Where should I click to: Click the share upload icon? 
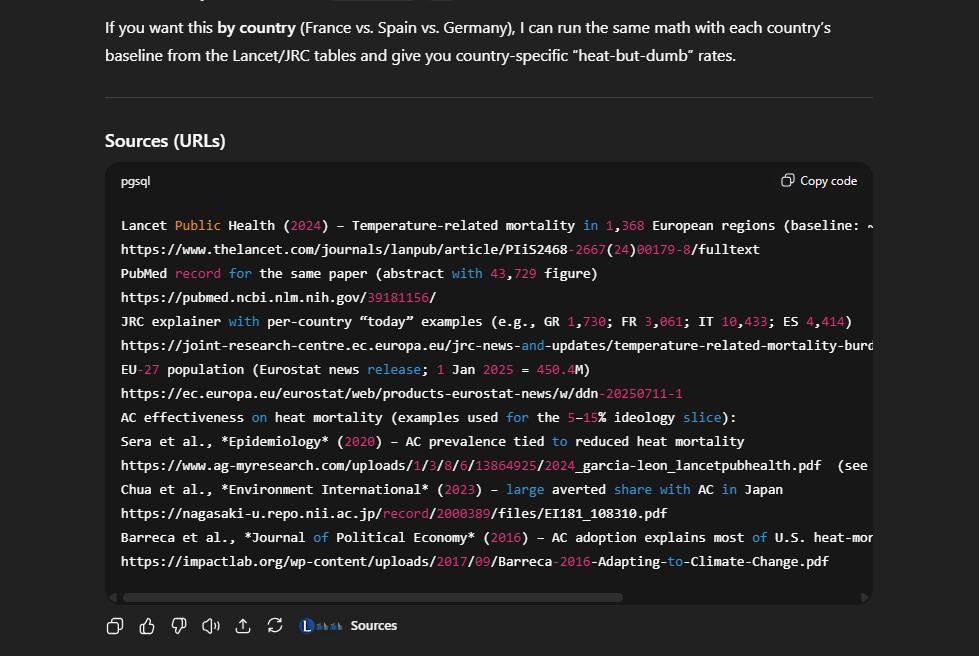pos(243,626)
